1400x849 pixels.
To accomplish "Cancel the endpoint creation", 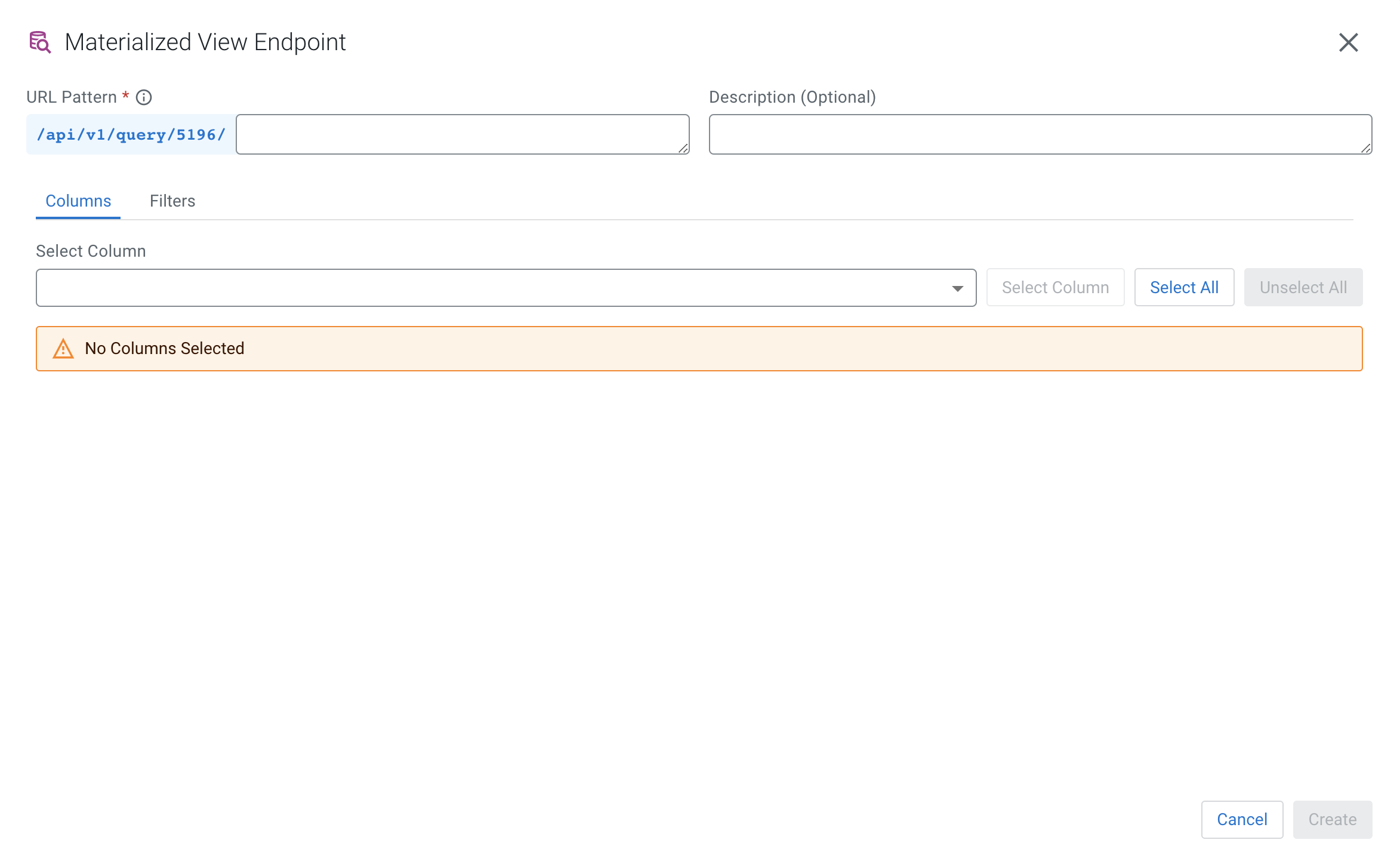I will click(x=1242, y=820).
